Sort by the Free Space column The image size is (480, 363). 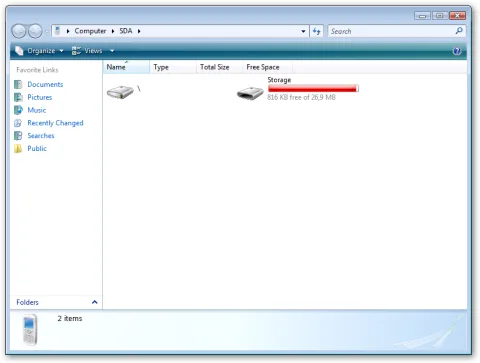tap(268, 67)
